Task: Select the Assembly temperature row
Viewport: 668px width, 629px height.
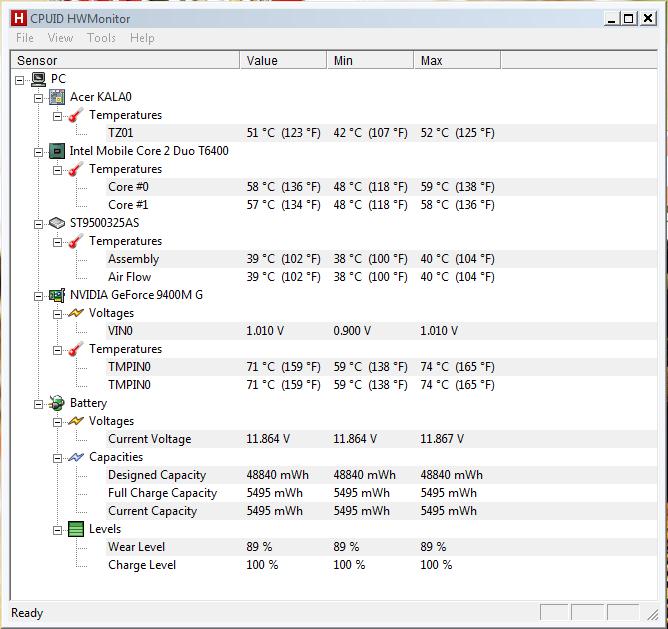Action: point(381,259)
